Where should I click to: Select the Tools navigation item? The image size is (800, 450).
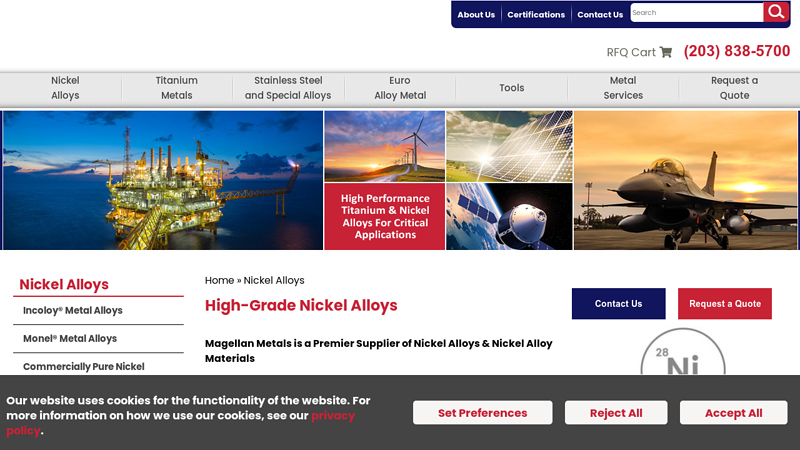[x=512, y=88]
